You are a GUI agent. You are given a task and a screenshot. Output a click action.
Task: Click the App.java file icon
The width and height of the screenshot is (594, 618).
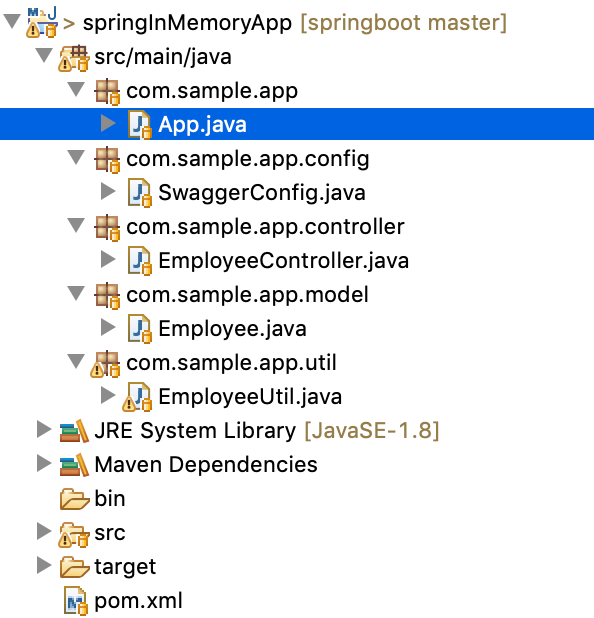[x=140, y=125]
